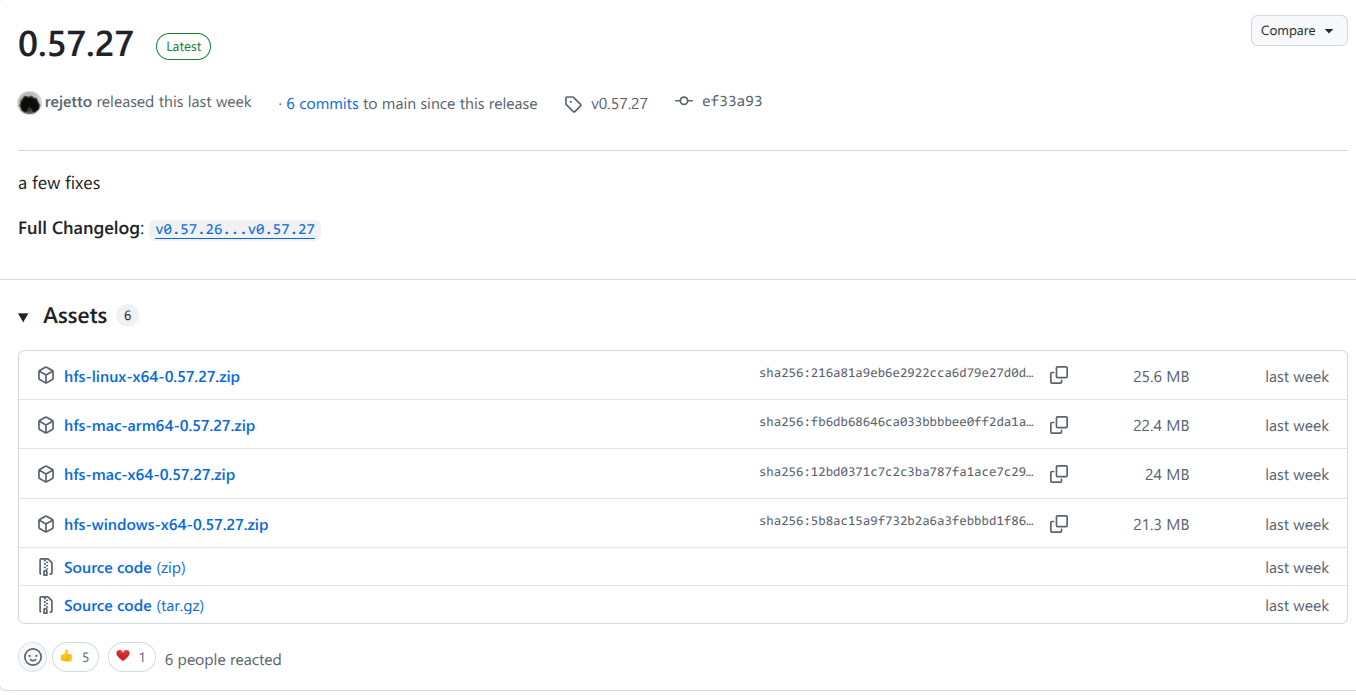Copy SHA256 hash for hfs-linux-x64 zip
Image resolution: width=1356 pixels, height=695 pixels.
(1059, 376)
